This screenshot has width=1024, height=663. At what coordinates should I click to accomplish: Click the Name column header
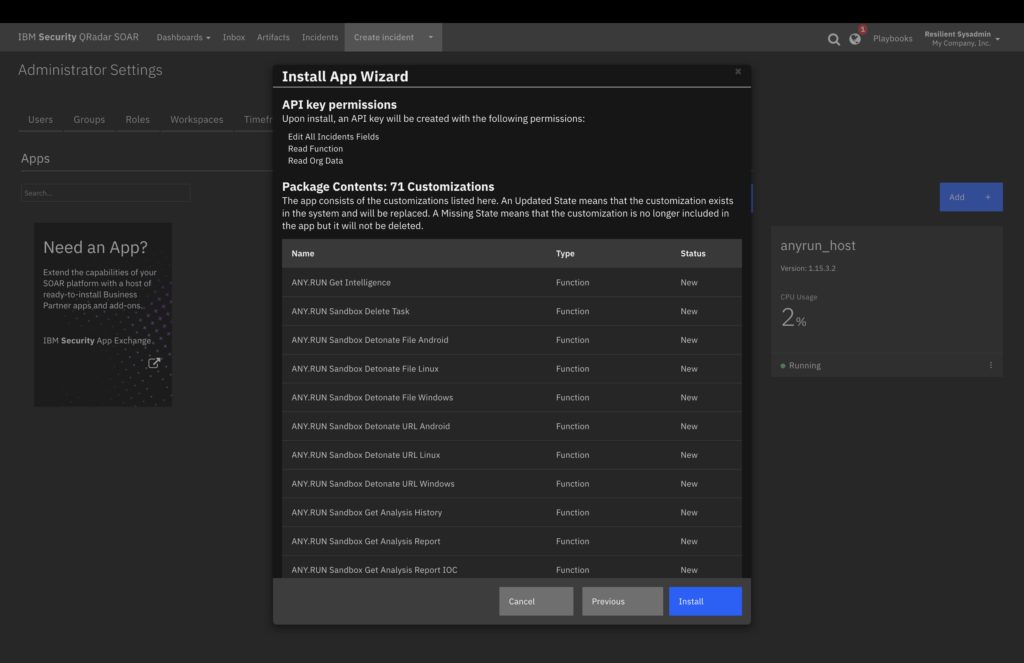pyautogui.click(x=303, y=254)
